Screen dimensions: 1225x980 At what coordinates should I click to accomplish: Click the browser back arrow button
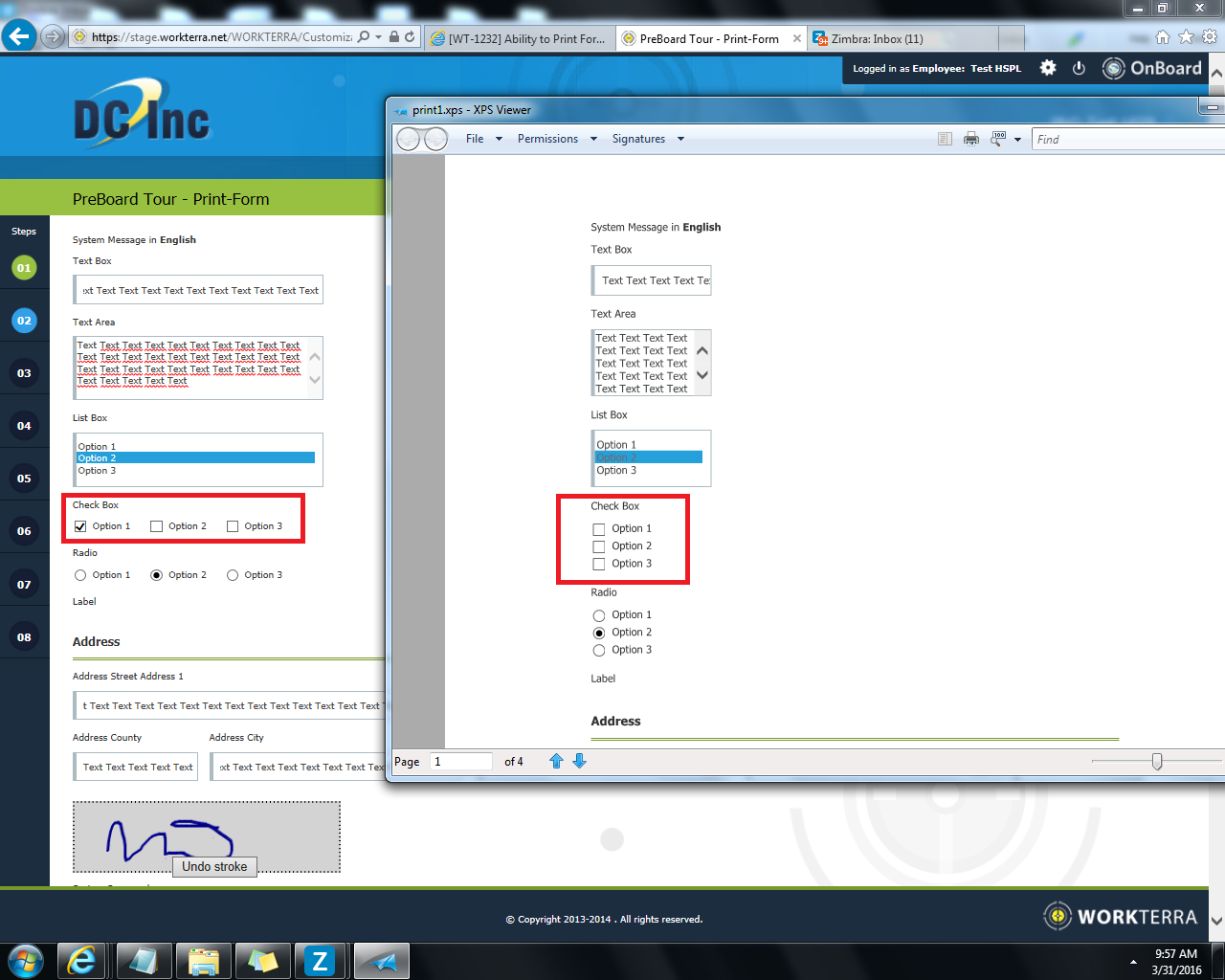click(x=19, y=37)
